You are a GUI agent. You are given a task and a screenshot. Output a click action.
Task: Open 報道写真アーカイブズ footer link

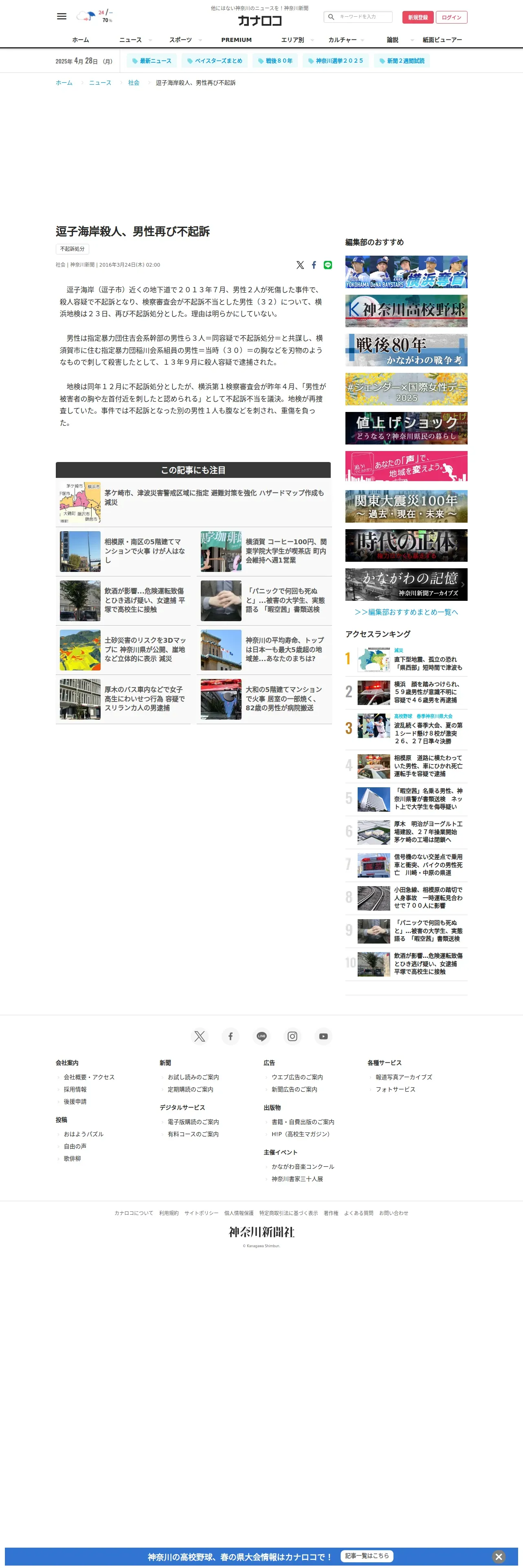(x=404, y=1077)
